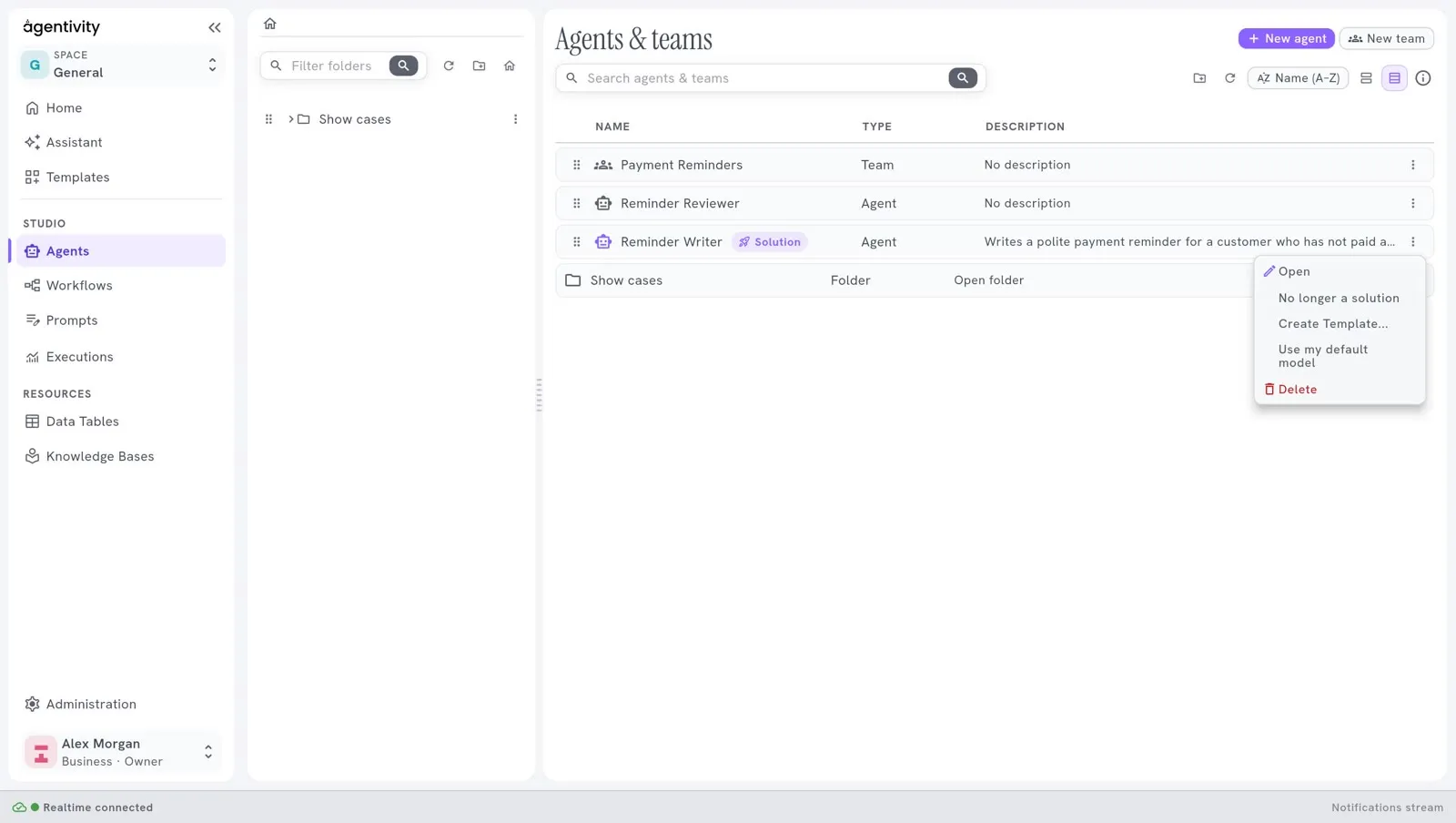Click the home breadcrumb icon in the folder panel

tap(270, 24)
